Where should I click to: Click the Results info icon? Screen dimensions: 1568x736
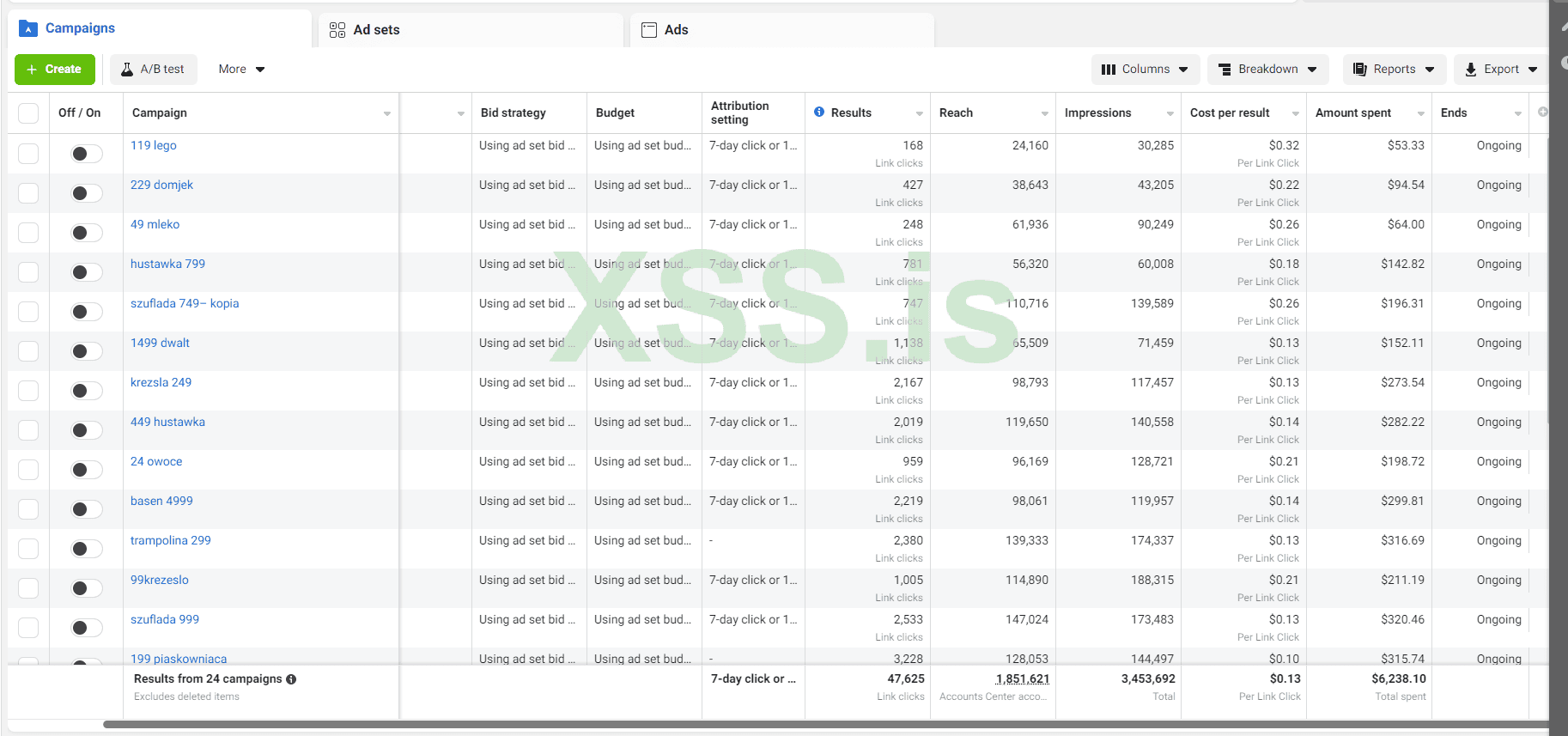[819, 113]
